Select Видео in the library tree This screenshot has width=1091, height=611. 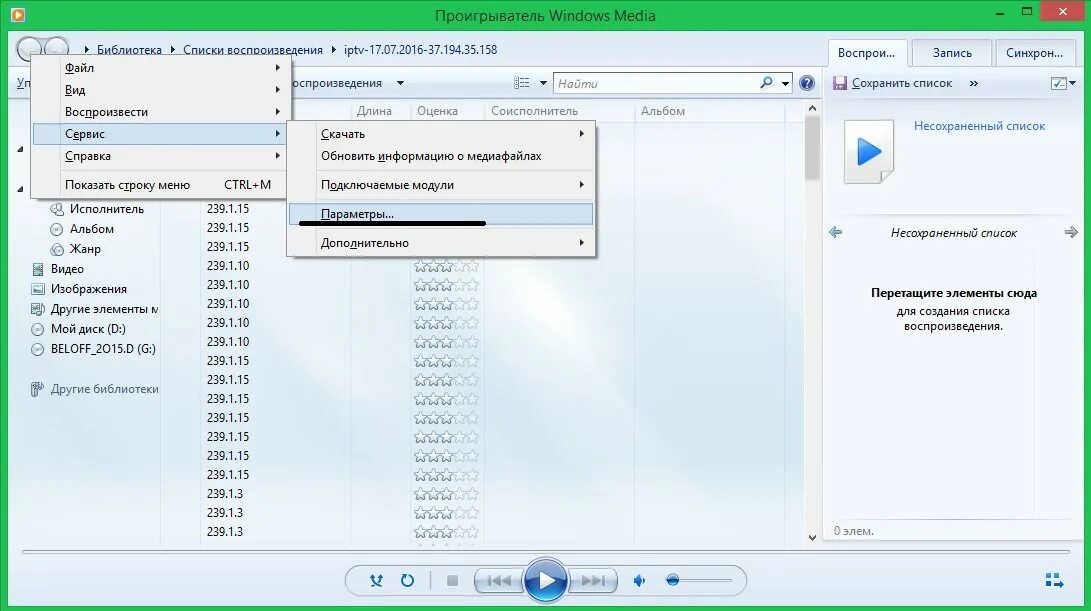click(67, 269)
